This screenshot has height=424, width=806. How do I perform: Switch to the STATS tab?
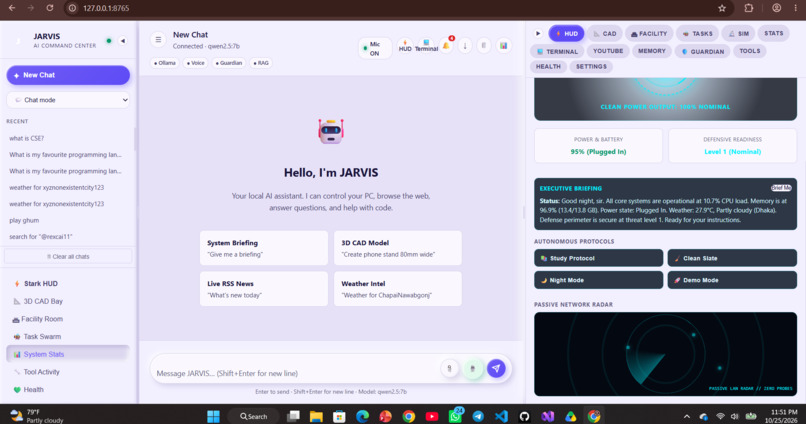pyautogui.click(x=774, y=33)
